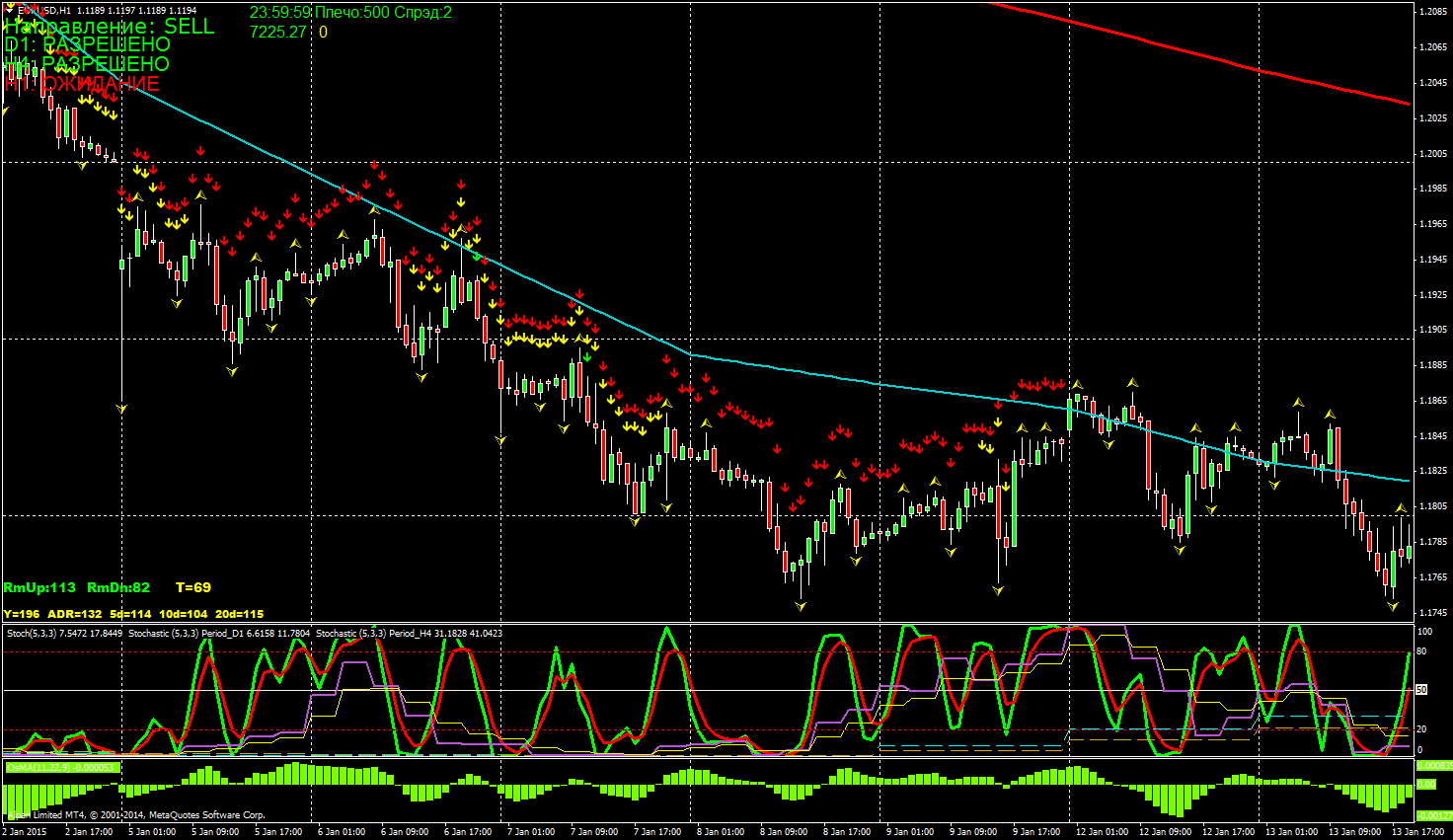Click the 'H4: РАЗРЕШЕНО' status label

click(87, 64)
